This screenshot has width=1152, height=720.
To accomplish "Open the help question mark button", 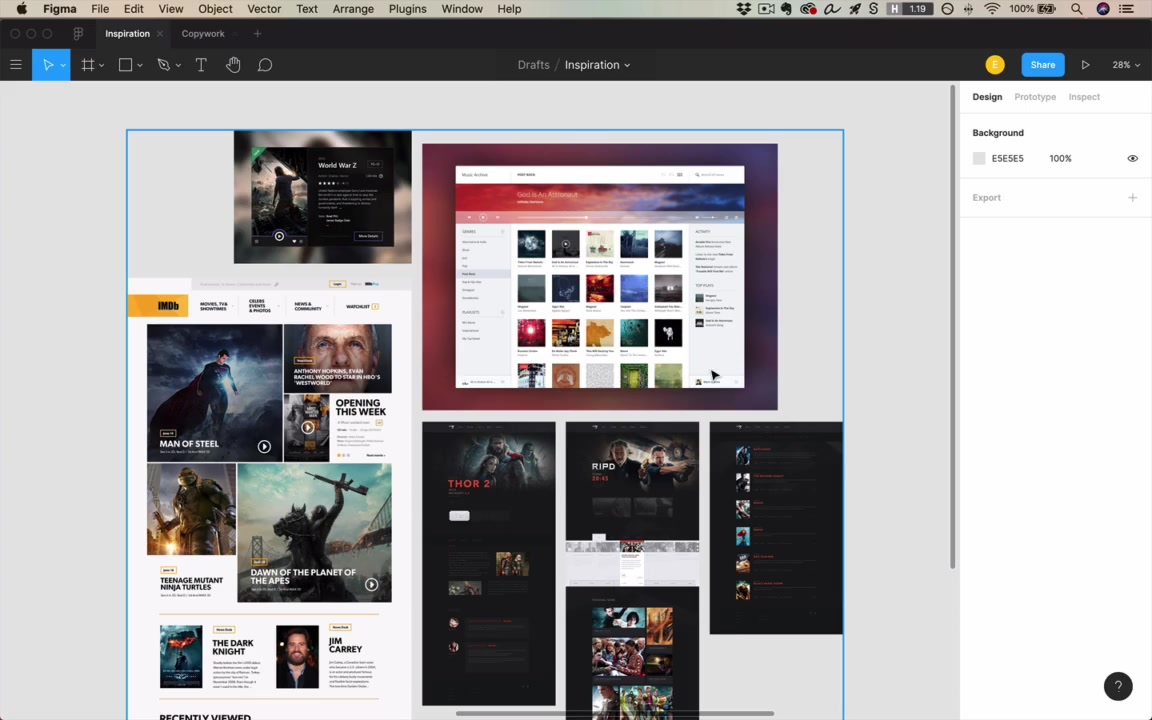I will 1118,686.
